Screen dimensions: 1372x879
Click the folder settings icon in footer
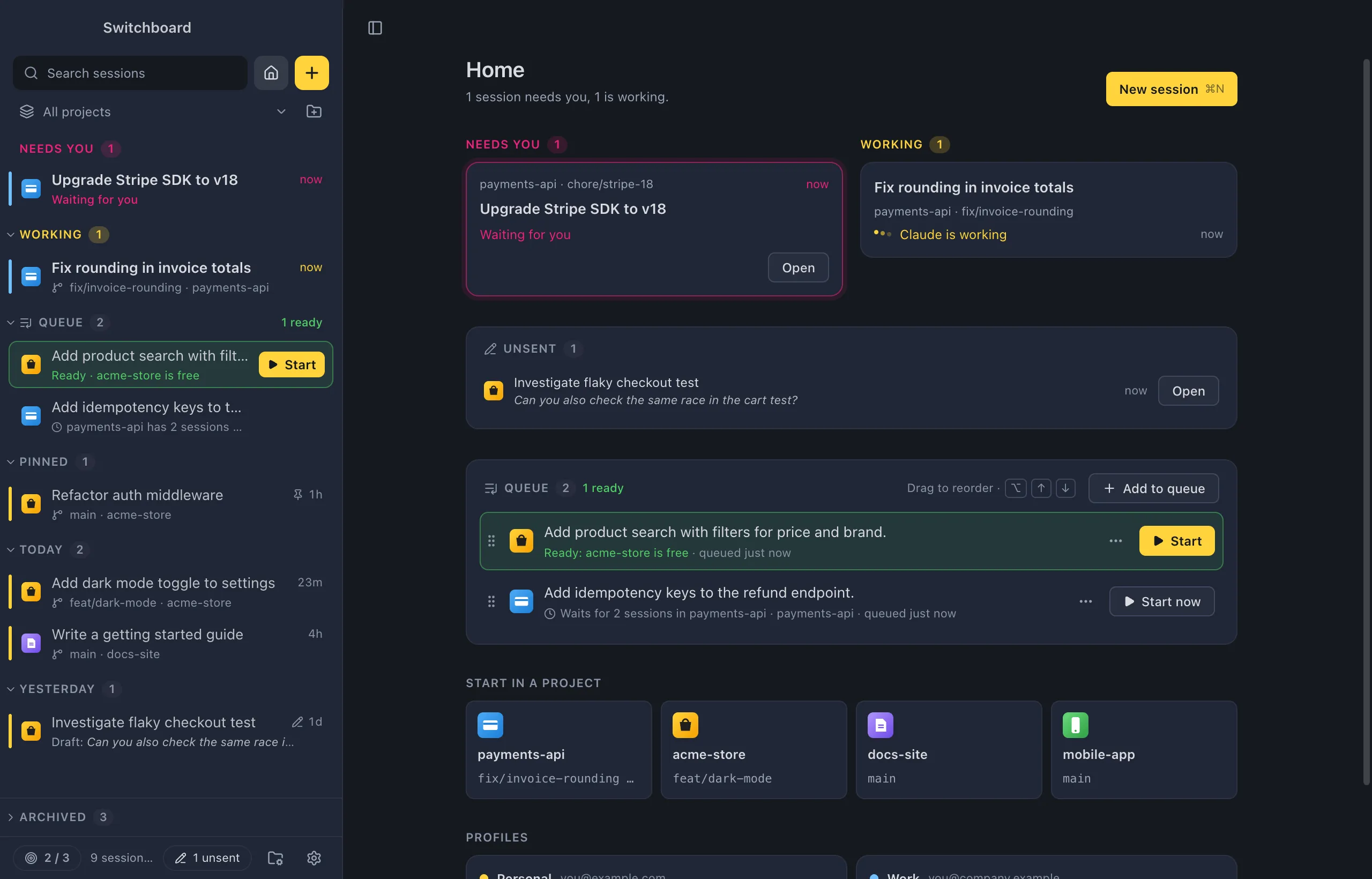[275, 858]
